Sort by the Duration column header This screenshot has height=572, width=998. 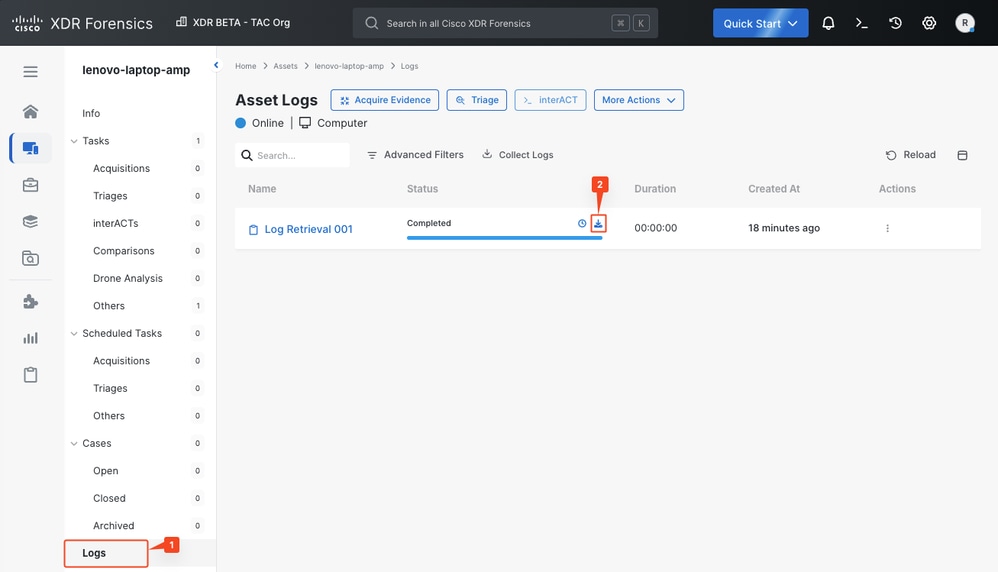(x=655, y=189)
